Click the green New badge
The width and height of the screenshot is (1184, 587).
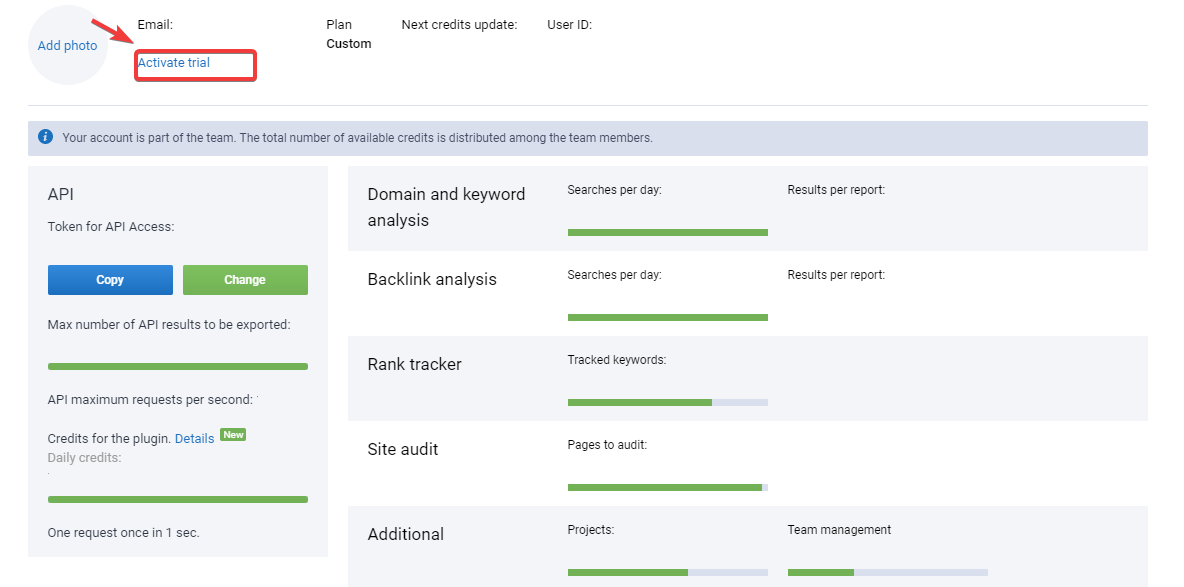pos(233,435)
